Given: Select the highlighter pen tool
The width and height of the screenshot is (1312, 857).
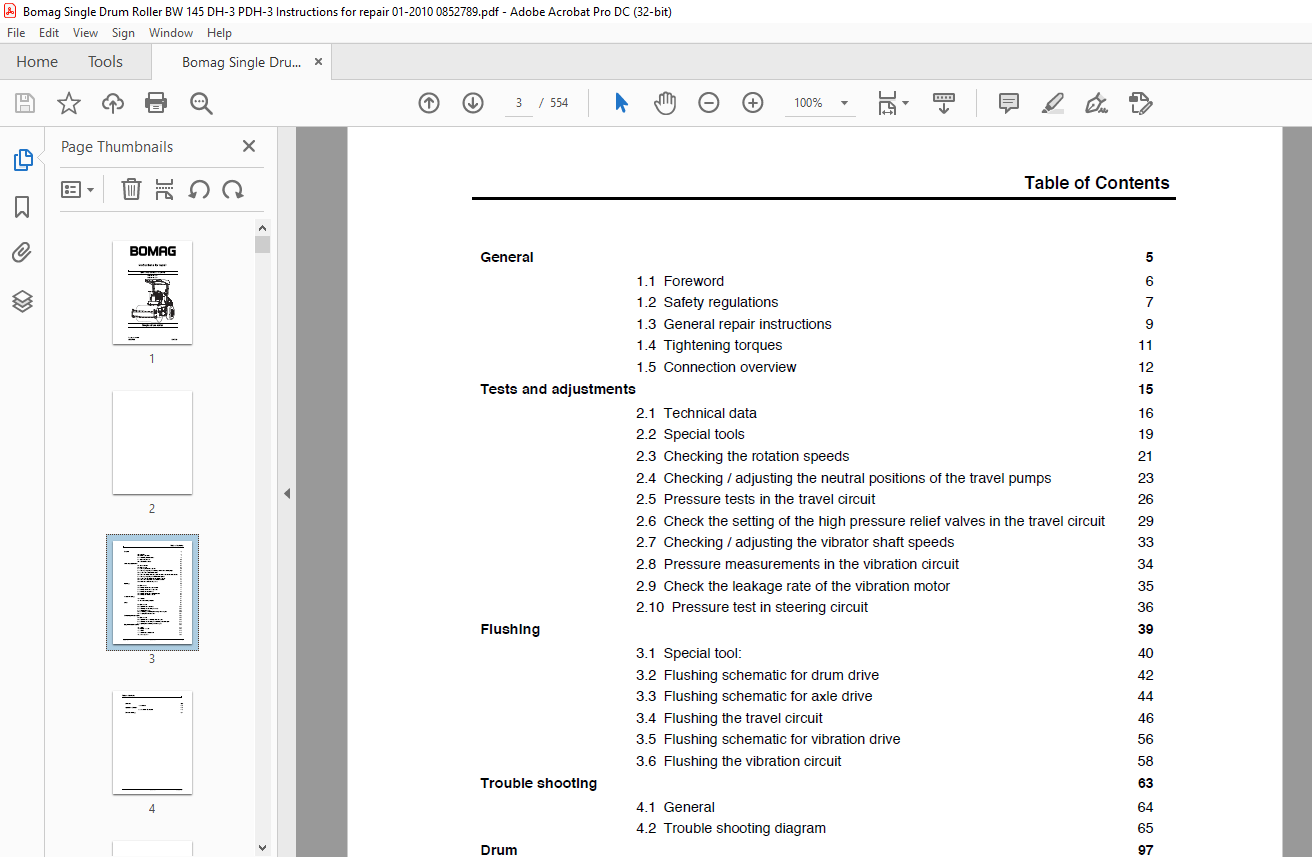Looking at the screenshot, I should (1052, 103).
